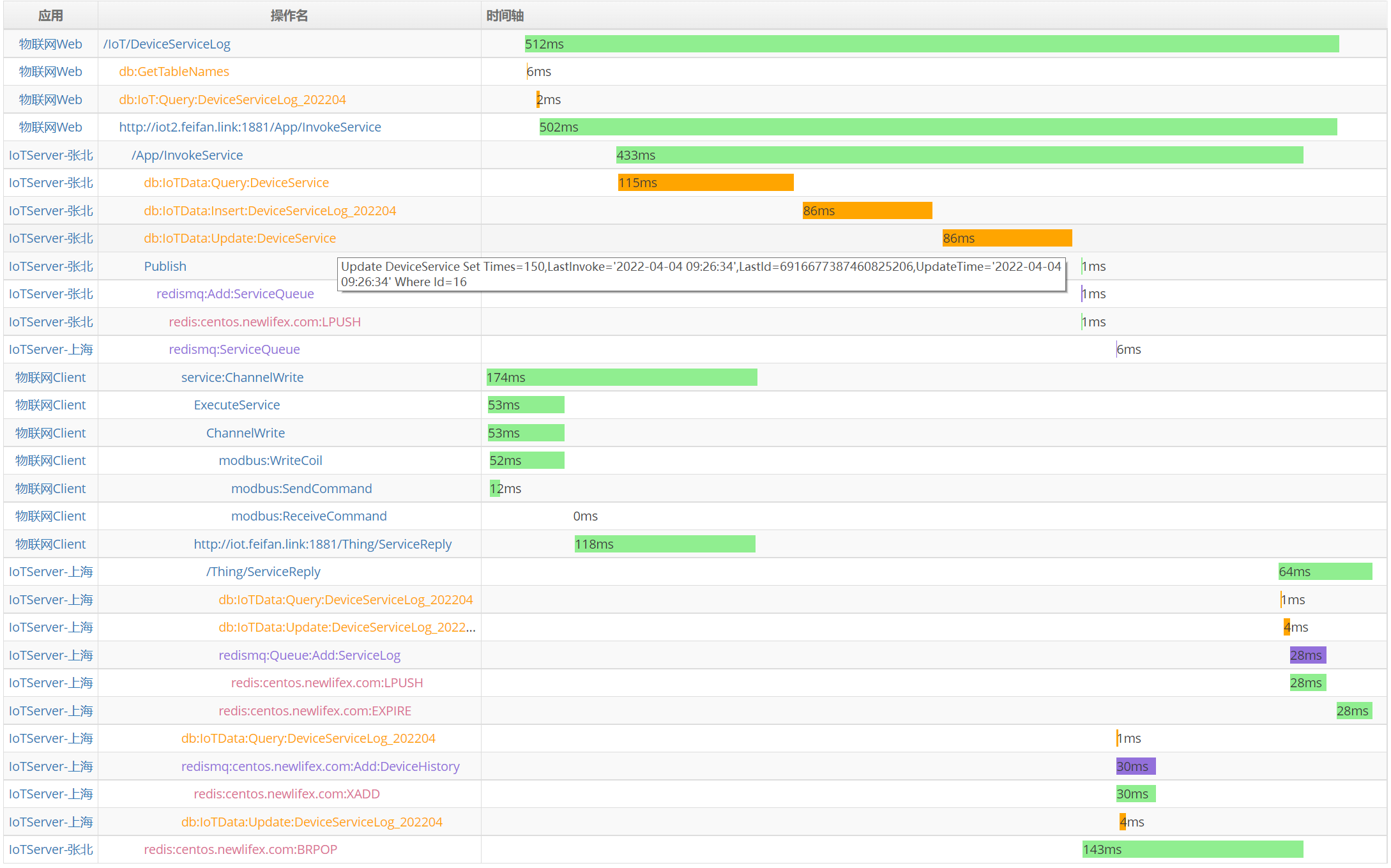
Task: Click the http://iot.feifan.link:1881/Thing/ServiceReply link
Action: [x=323, y=544]
